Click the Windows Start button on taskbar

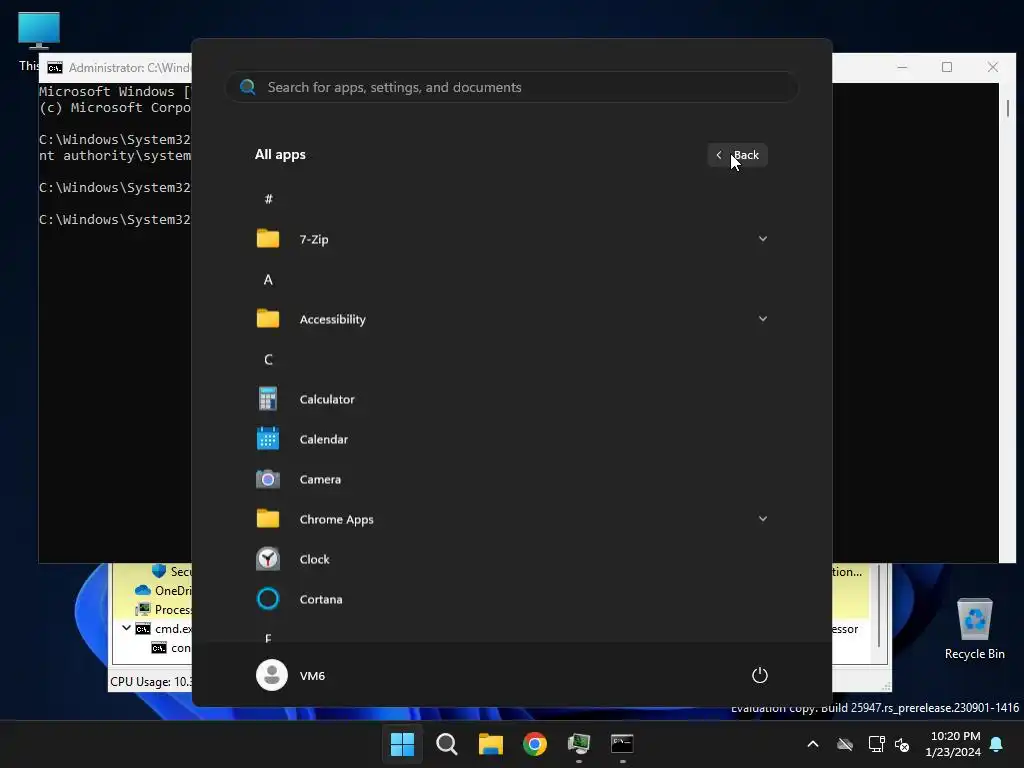pos(402,744)
